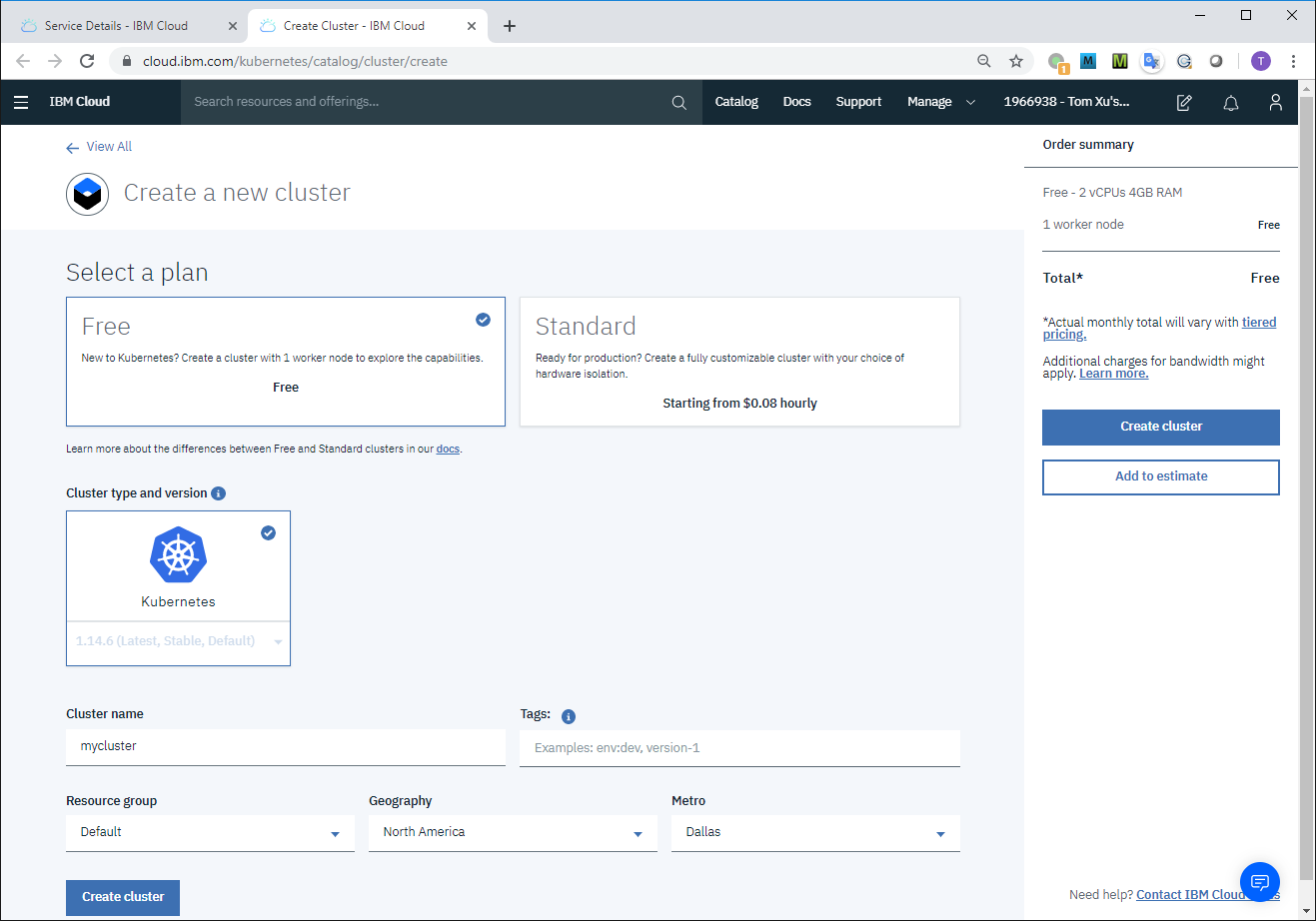
Task: Click the search magnifier icon in header
Action: 679,102
